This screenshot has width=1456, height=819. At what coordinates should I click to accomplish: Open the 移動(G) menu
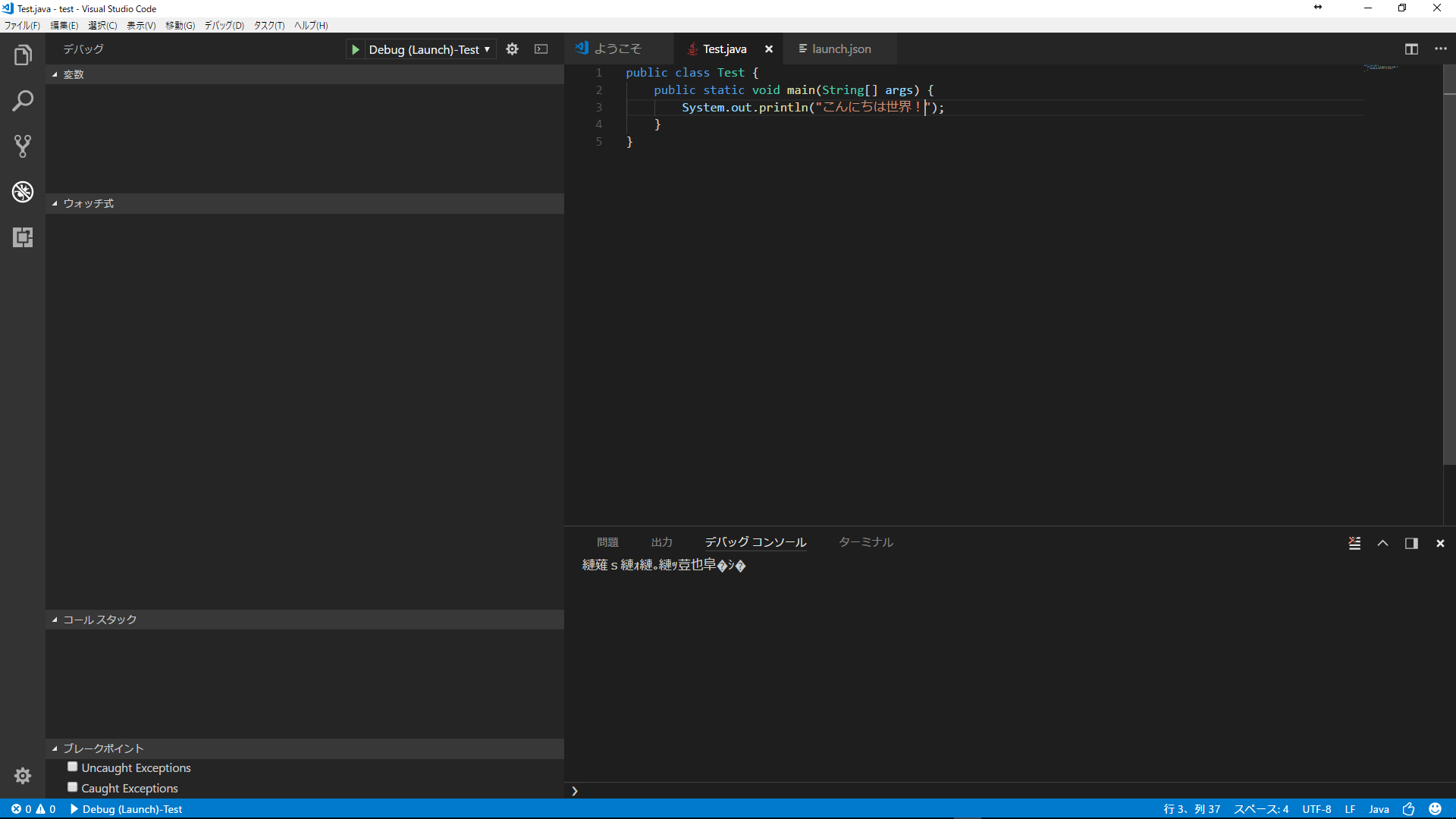pyautogui.click(x=180, y=25)
